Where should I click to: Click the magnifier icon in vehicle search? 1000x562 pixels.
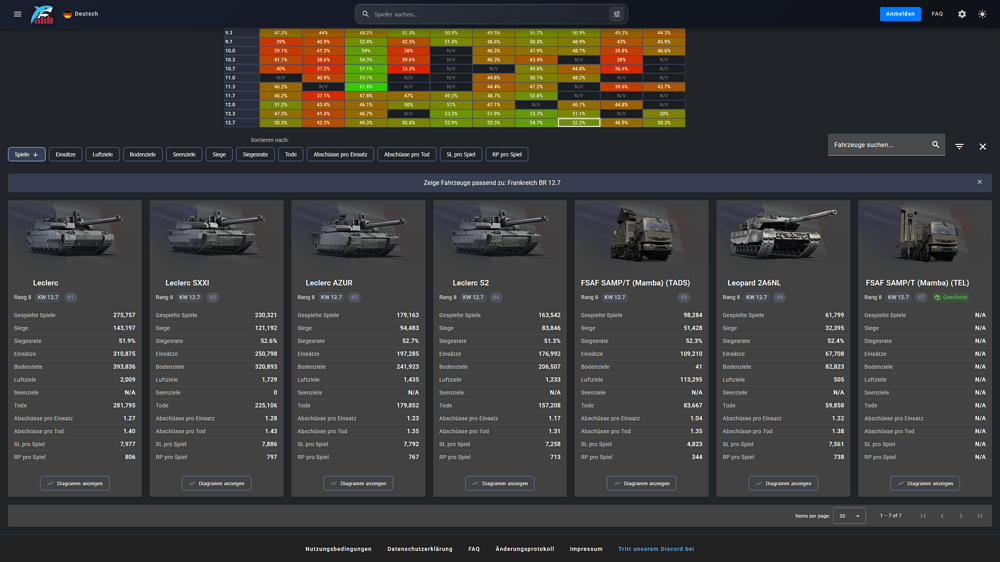click(x=936, y=145)
